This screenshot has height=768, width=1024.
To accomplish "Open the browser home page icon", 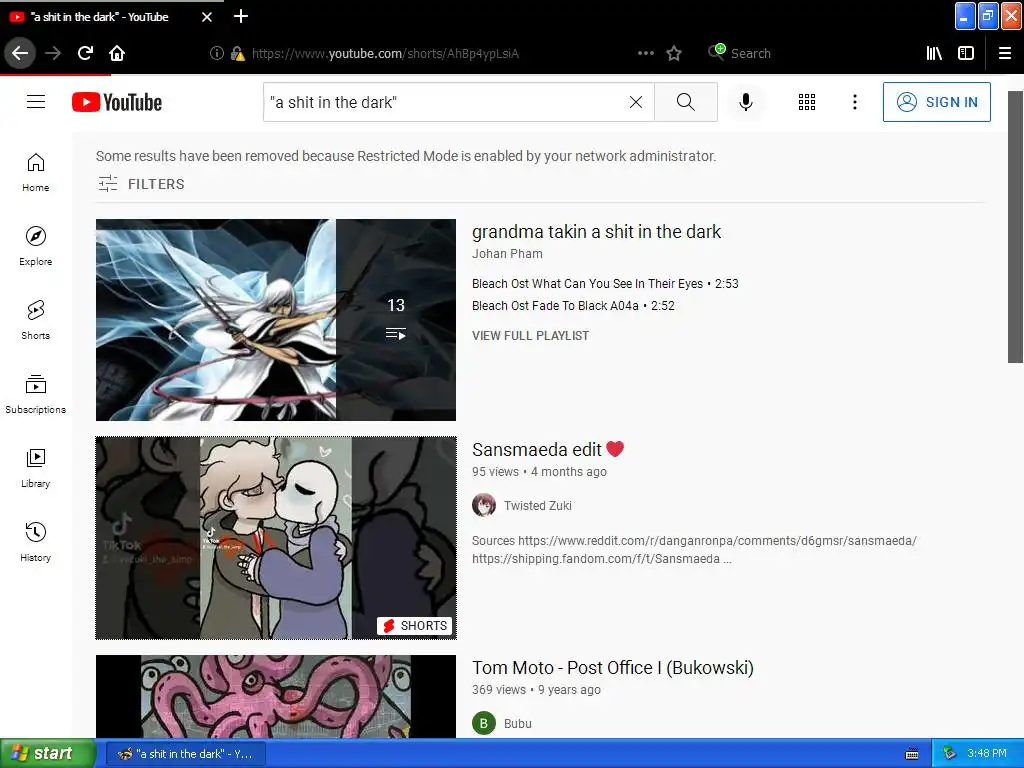I will coord(117,54).
